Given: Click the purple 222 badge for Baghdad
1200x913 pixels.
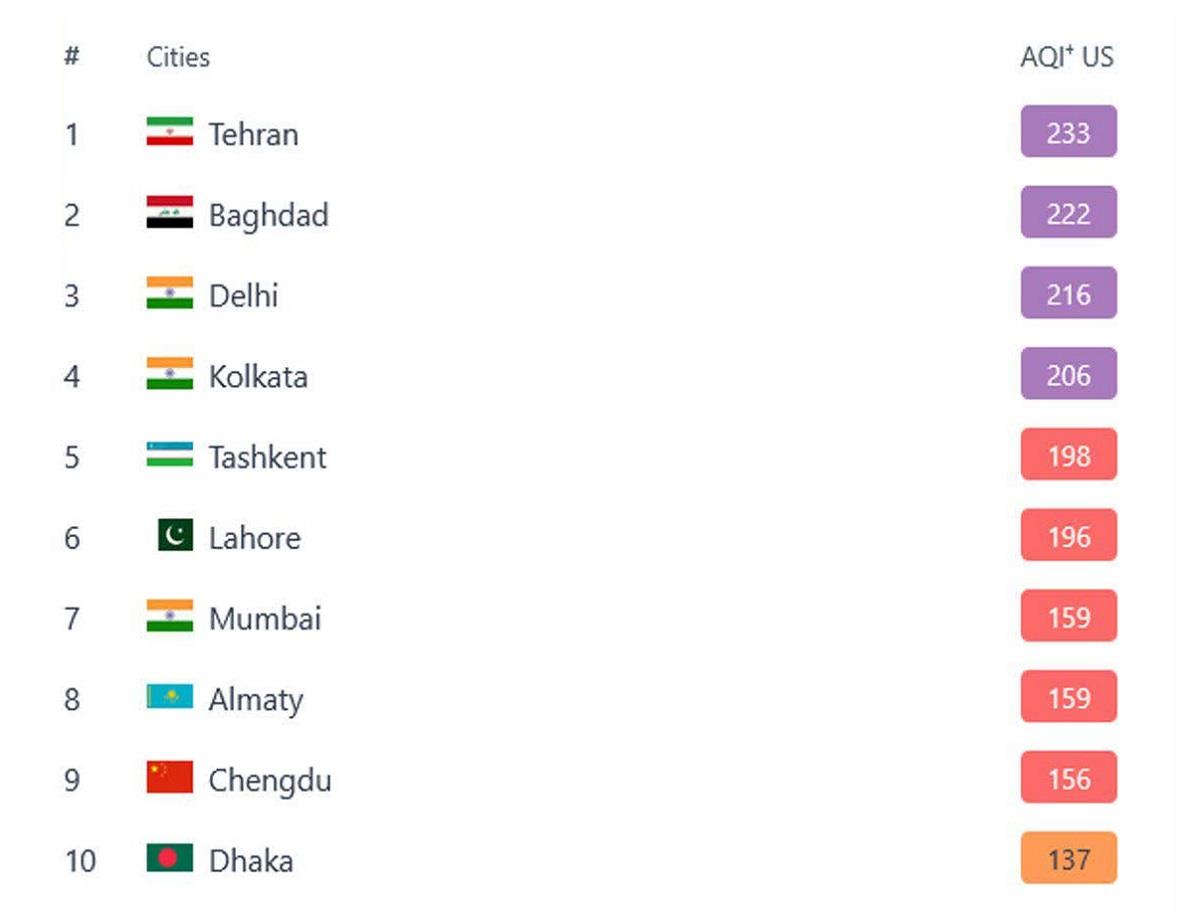Looking at the screenshot, I should click(1068, 213).
